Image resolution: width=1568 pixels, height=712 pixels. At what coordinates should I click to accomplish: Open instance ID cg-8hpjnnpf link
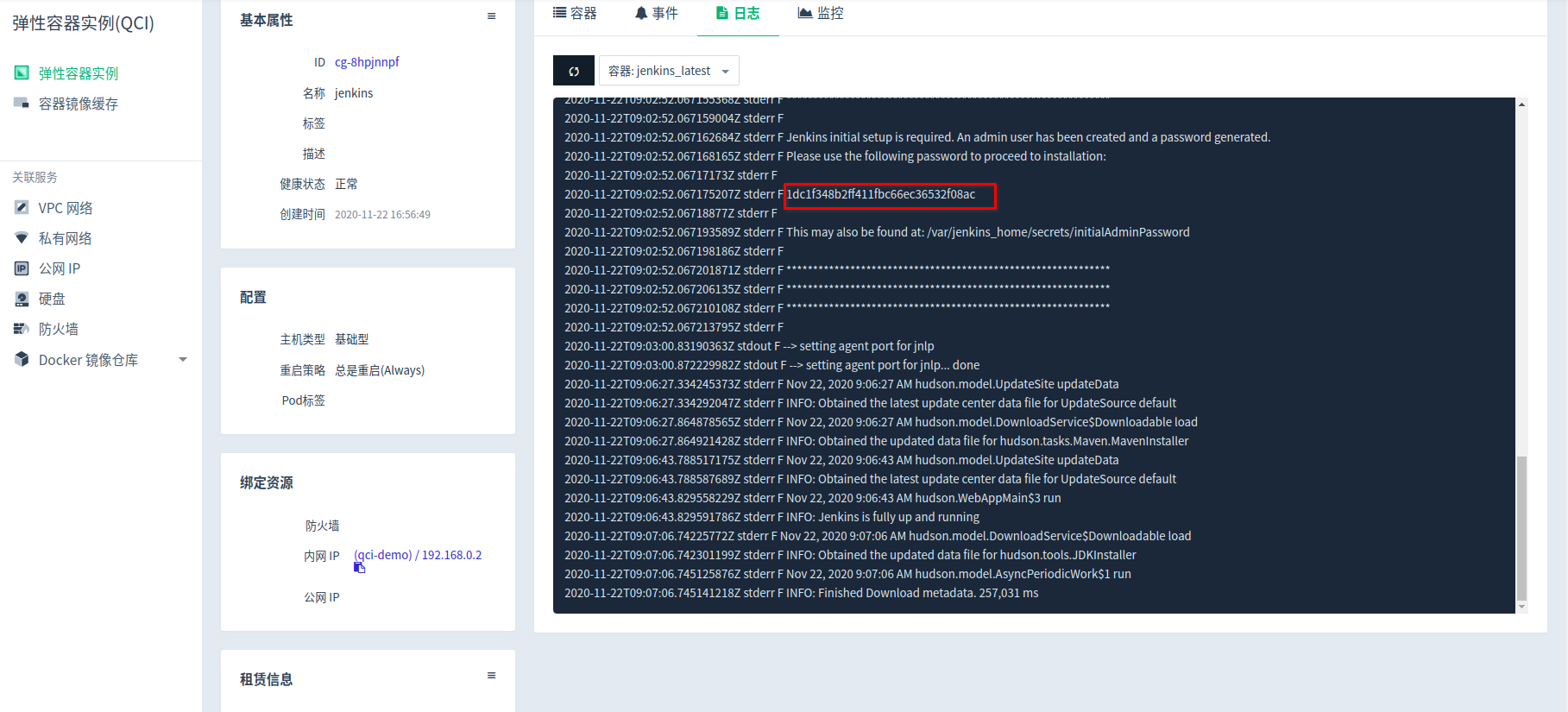pyautogui.click(x=367, y=62)
